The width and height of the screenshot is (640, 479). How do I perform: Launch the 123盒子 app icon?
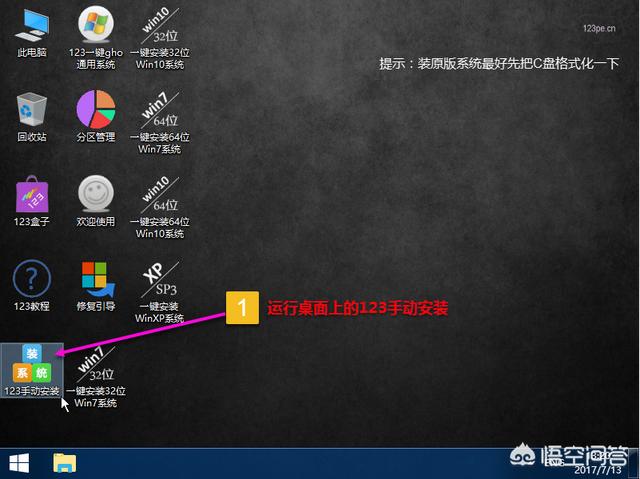(x=30, y=195)
